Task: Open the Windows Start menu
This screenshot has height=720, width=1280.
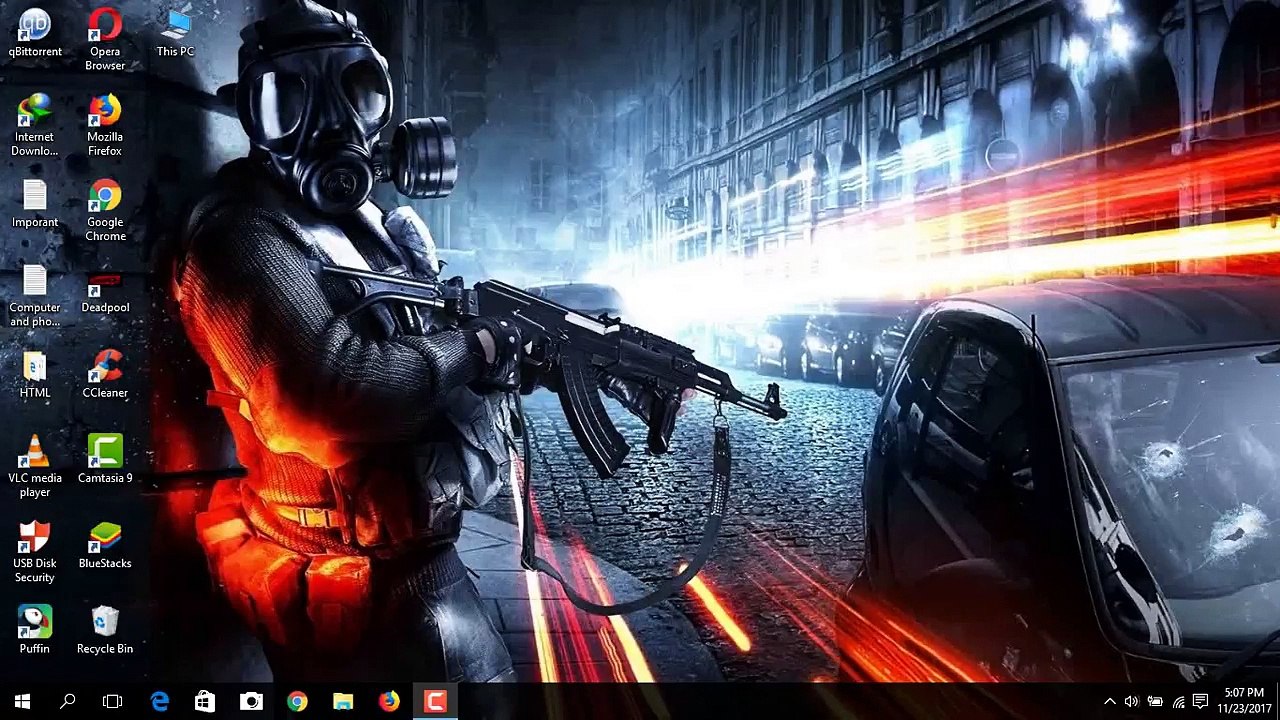Action: [22, 702]
